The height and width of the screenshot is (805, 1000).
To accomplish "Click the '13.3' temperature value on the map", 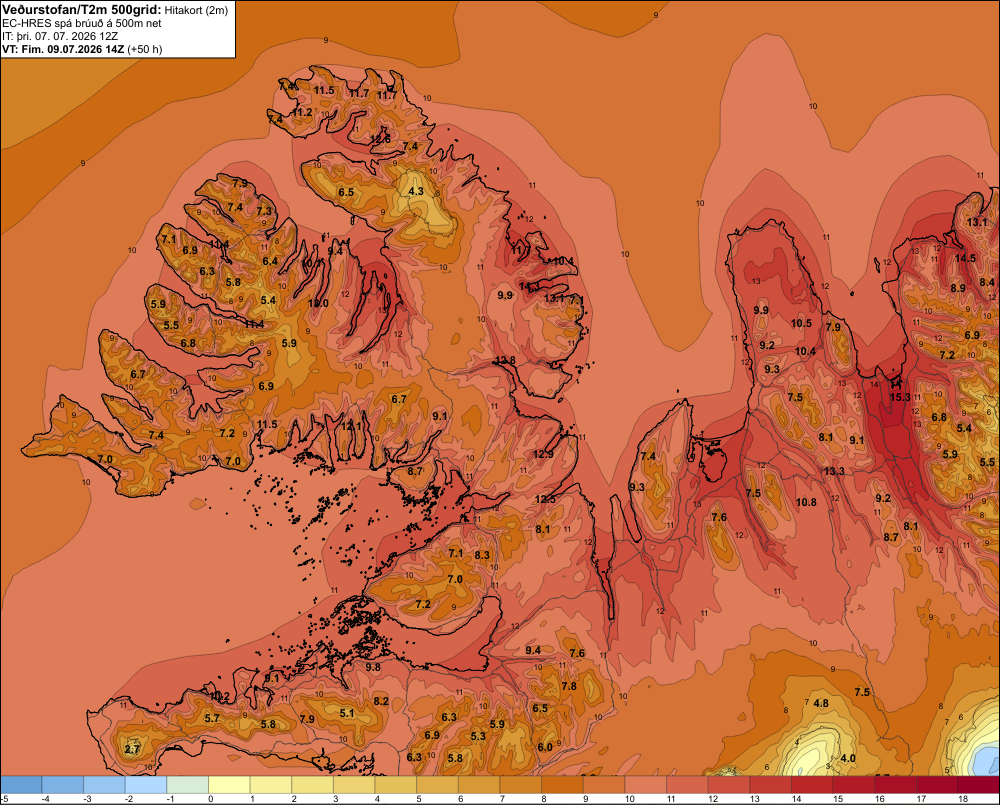I will point(834,471).
